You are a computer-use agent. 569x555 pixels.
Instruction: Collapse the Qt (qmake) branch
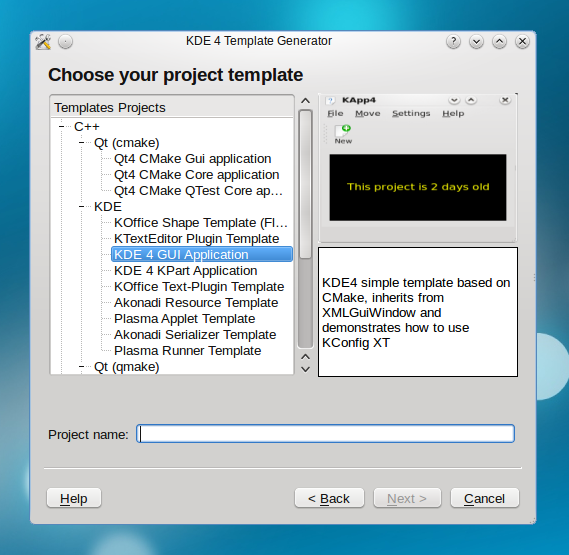click(82, 367)
